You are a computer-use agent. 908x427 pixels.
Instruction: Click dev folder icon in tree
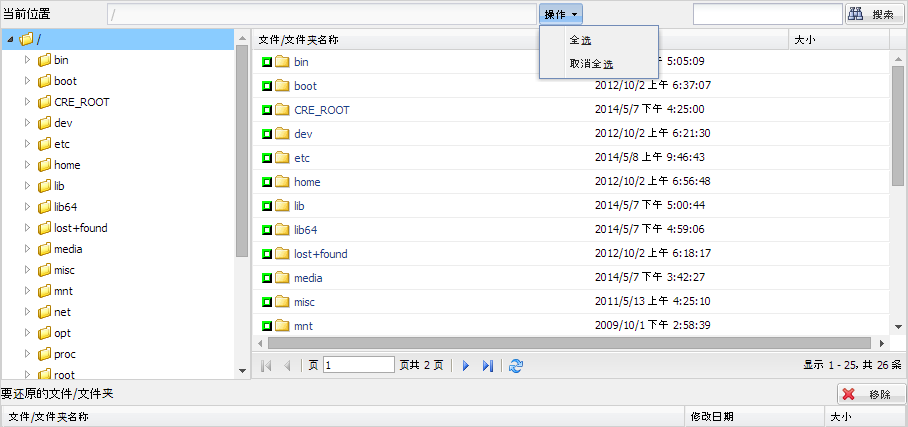coord(45,123)
